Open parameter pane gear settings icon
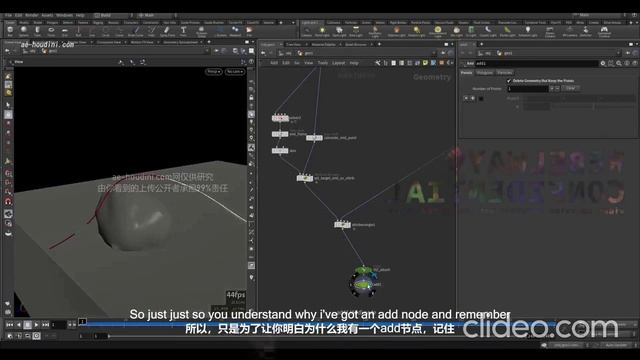 coord(603,63)
